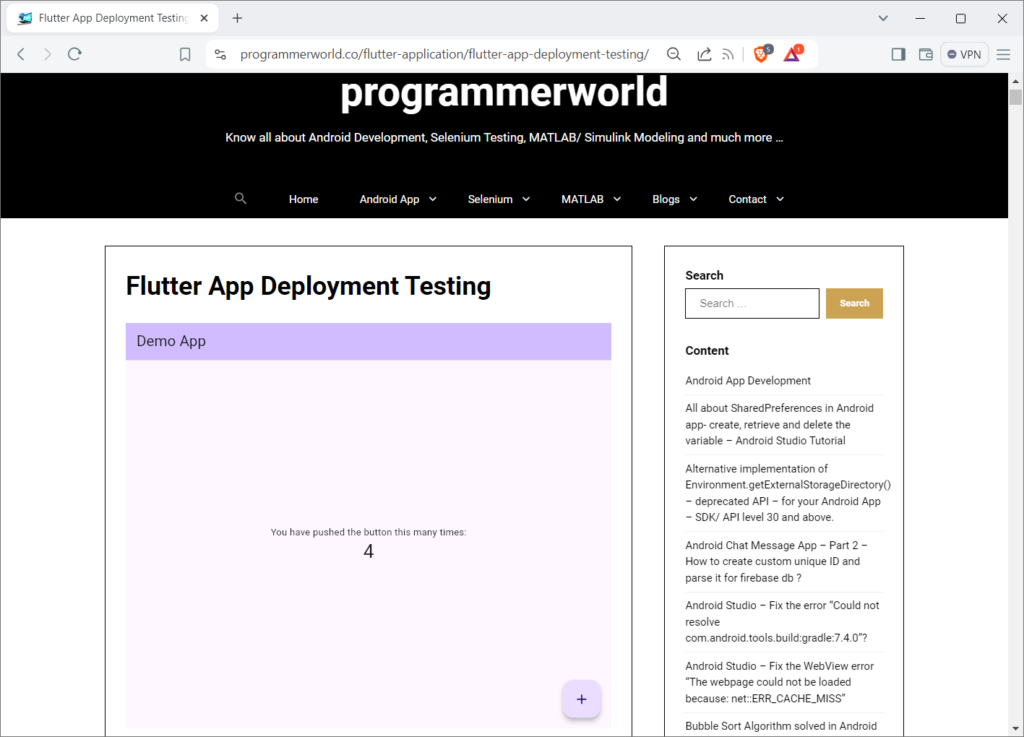Select the Flutter App Deployment Testing tab
This screenshot has width=1024, height=737.
point(112,18)
